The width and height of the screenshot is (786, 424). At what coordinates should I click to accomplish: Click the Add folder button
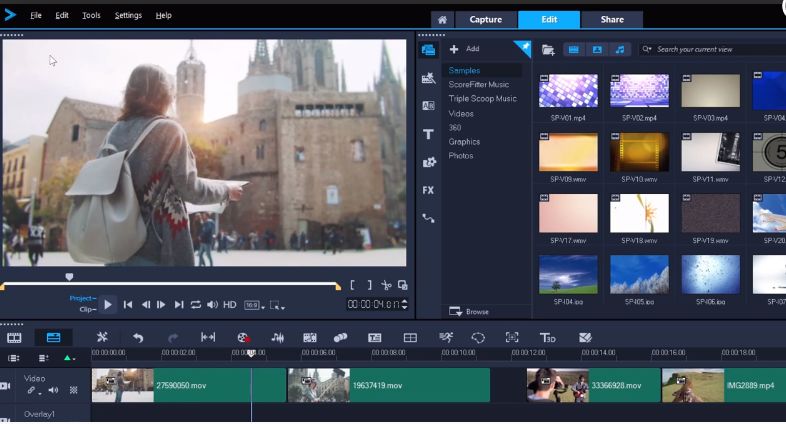(x=464, y=49)
